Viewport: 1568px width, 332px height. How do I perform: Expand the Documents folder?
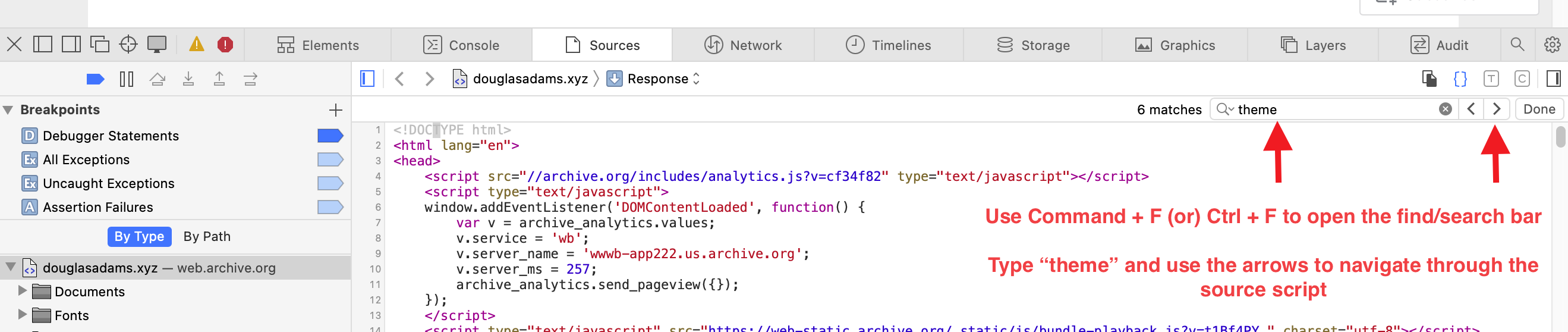[x=23, y=291]
